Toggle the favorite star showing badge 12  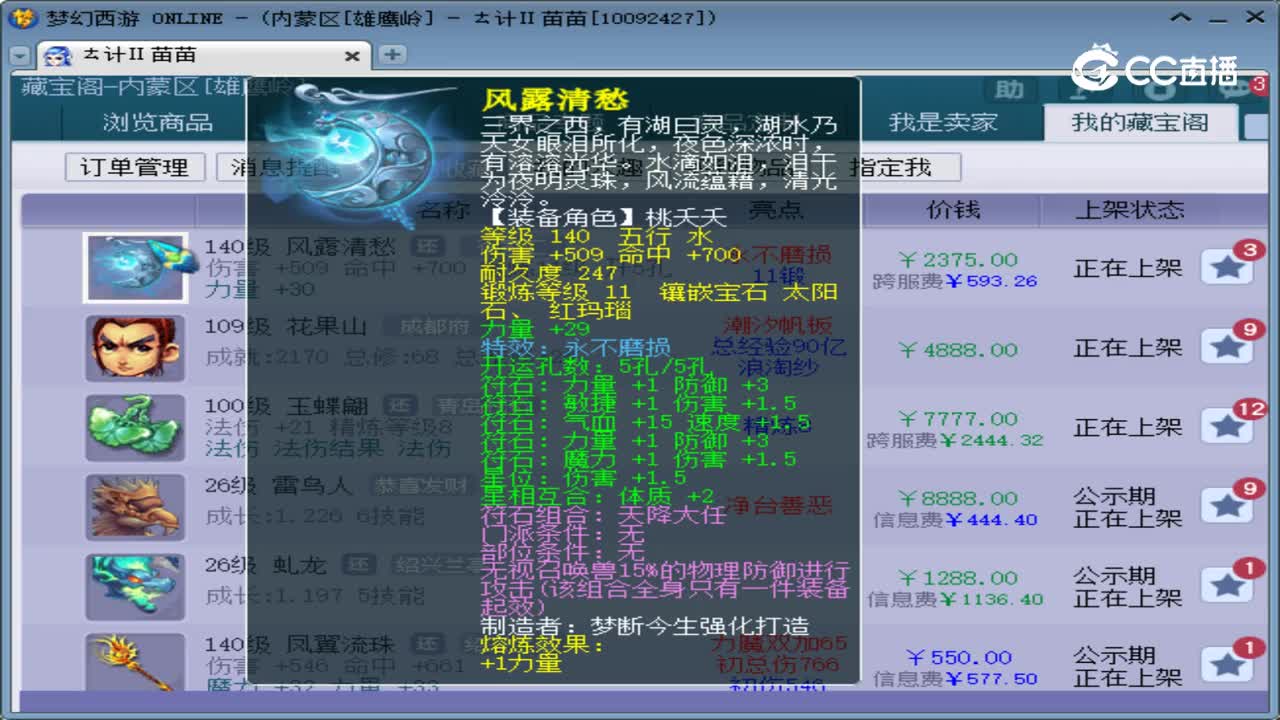[1228, 424]
